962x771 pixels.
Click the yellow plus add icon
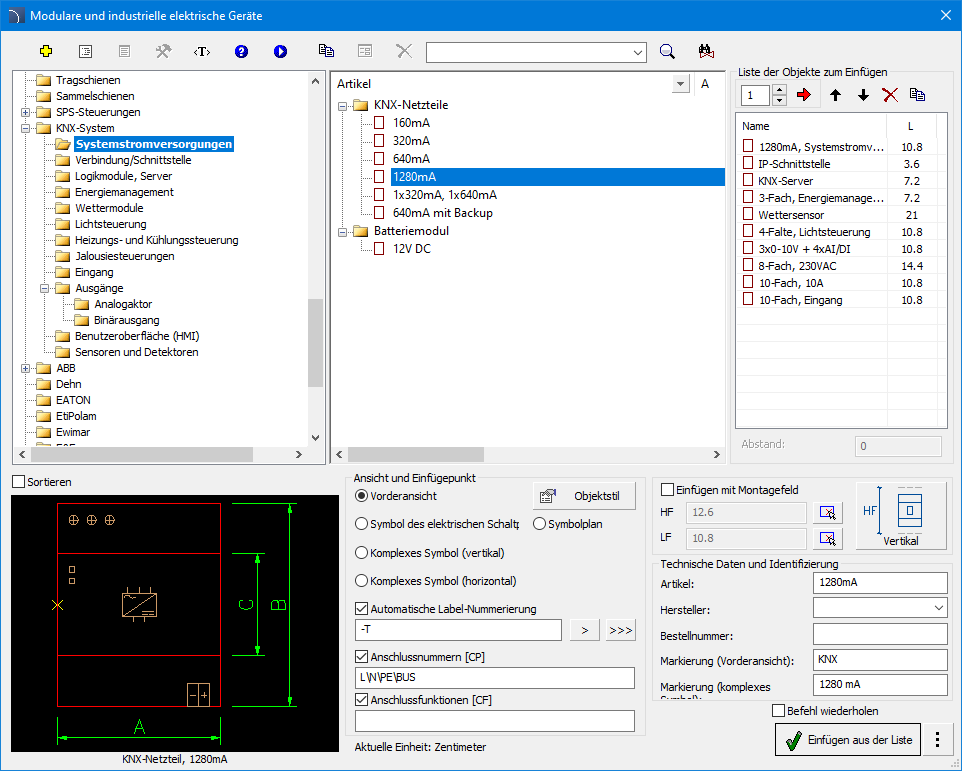click(46, 52)
